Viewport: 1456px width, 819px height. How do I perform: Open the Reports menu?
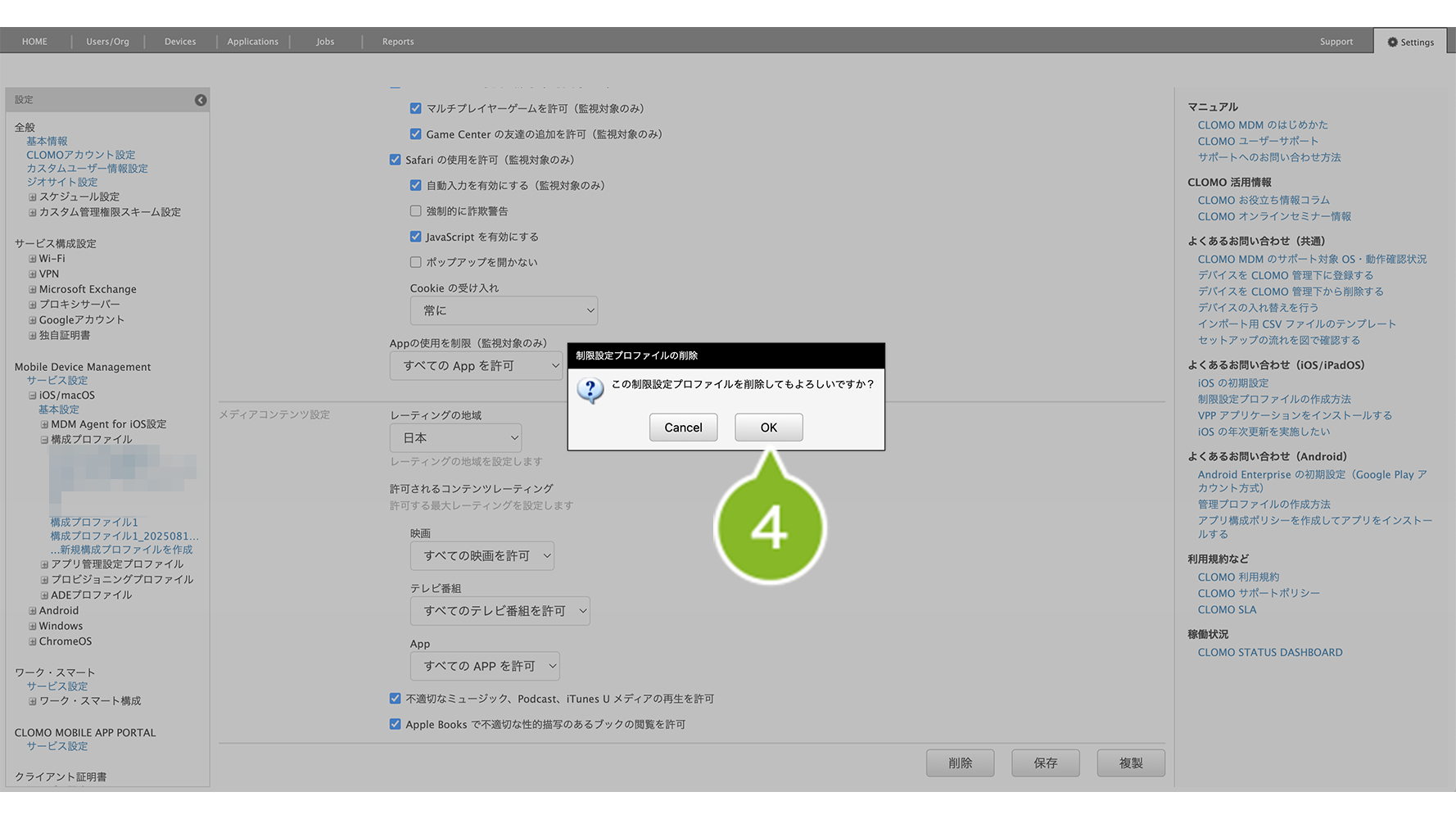point(398,42)
